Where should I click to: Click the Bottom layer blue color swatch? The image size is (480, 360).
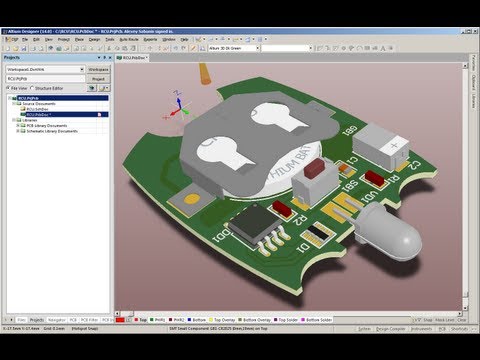[189, 320]
